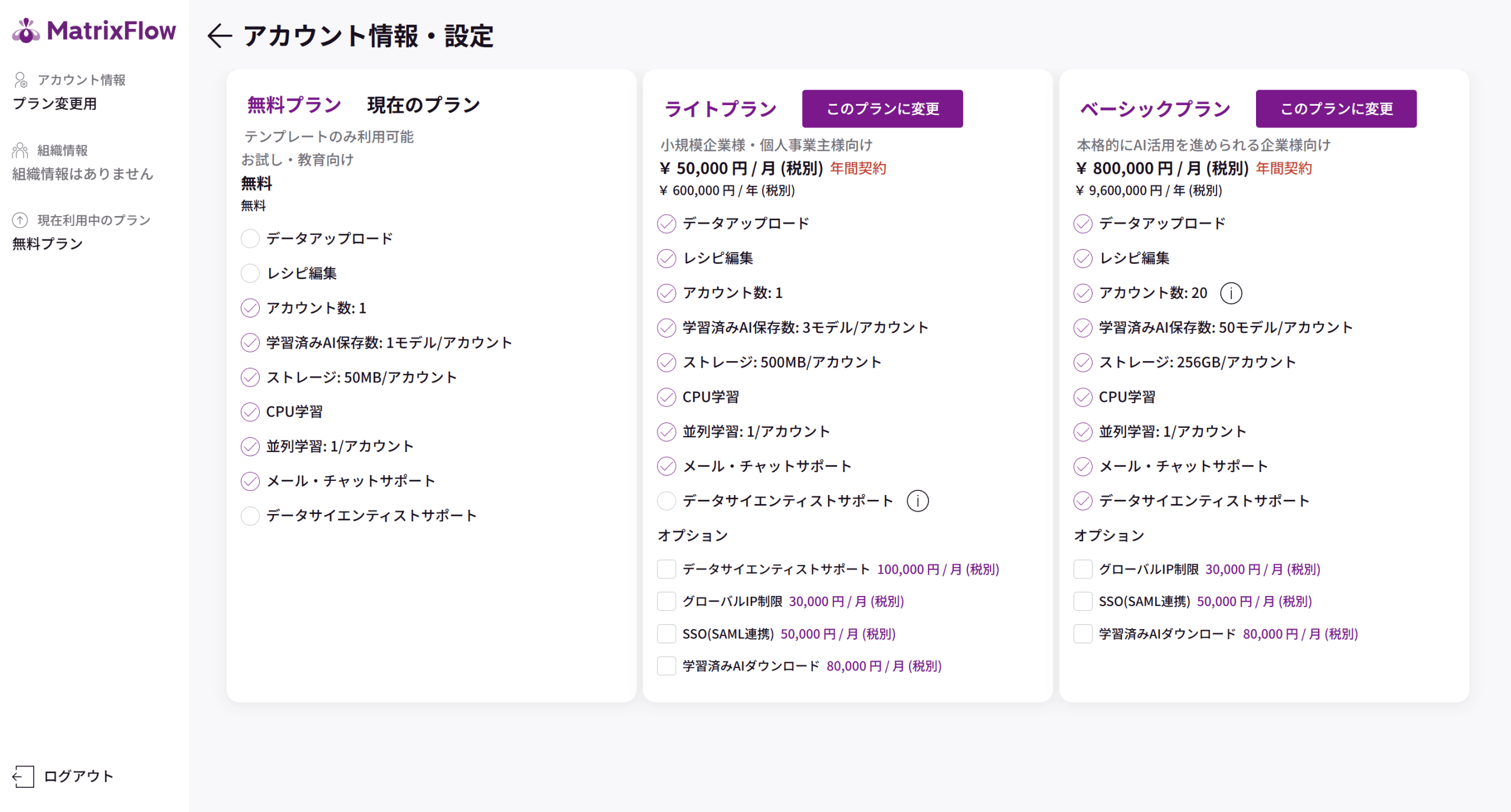Open info icon next to アカウント数: 20
Screen dimensions: 1511x812
pyautogui.click(x=1231, y=293)
